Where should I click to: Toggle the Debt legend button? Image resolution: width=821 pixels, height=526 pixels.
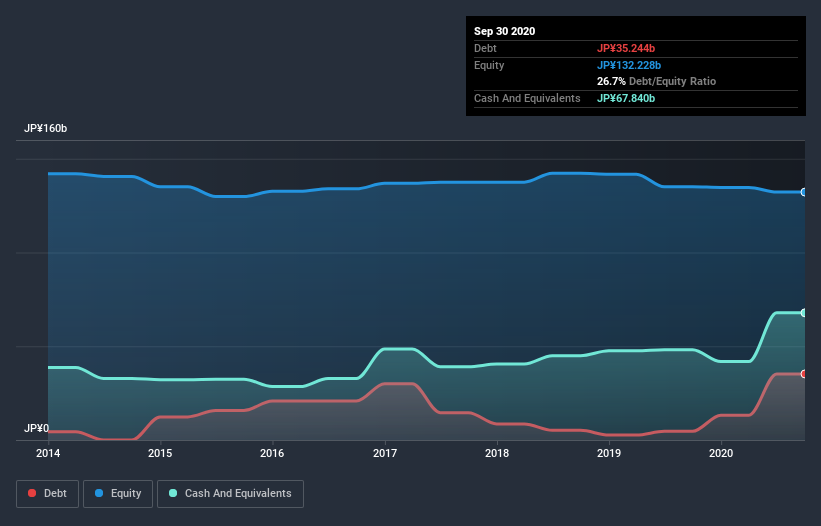(48, 494)
